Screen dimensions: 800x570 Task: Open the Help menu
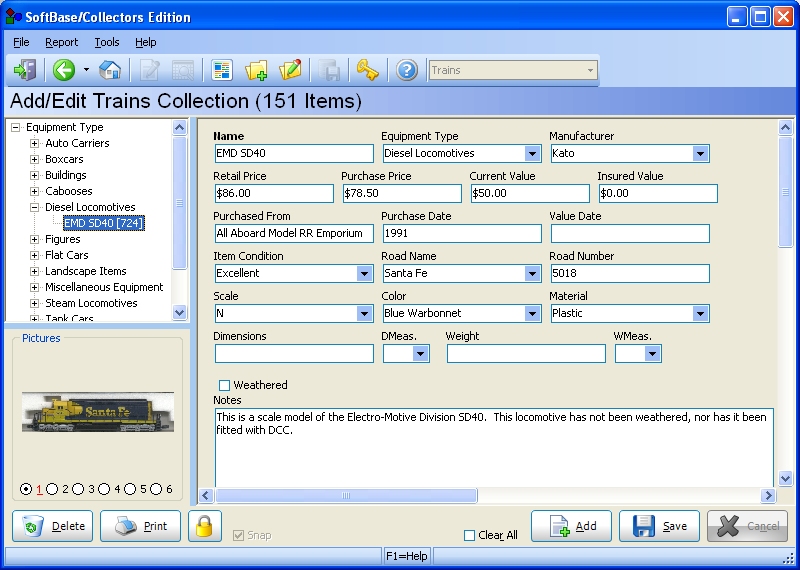(145, 42)
